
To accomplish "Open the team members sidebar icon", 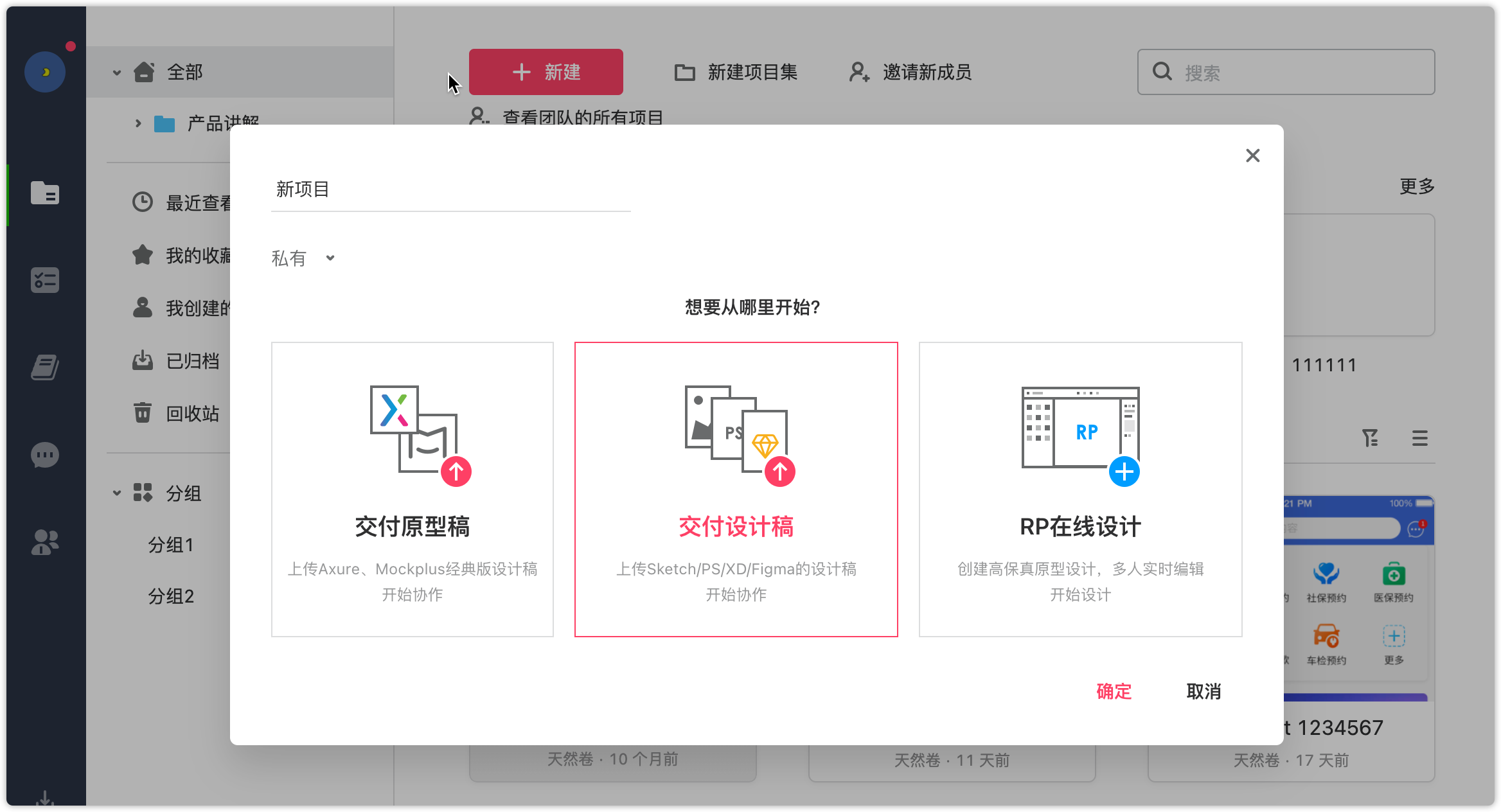I will tap(45, 543).
